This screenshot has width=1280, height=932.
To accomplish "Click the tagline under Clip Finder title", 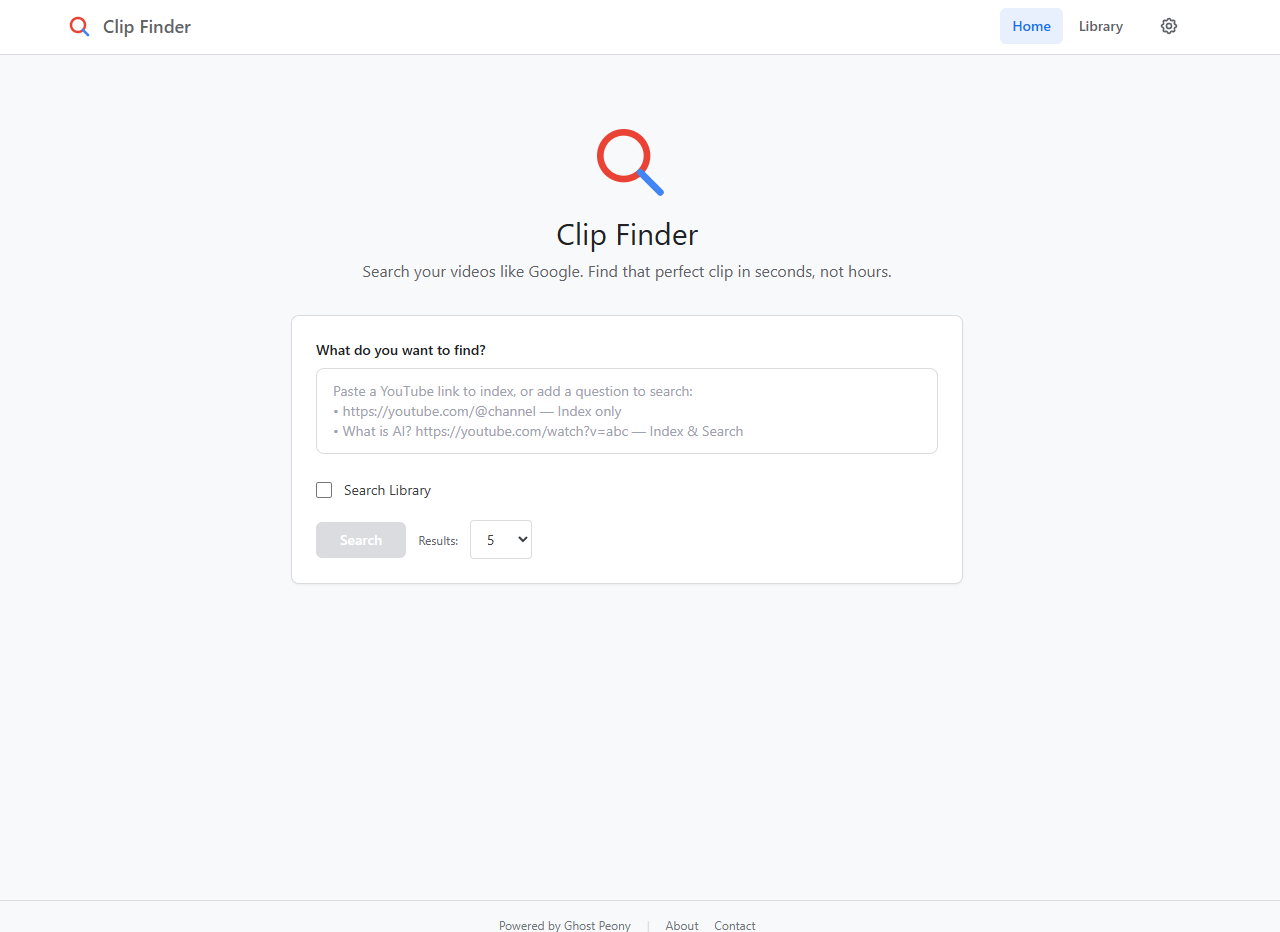I will (627, 271).
